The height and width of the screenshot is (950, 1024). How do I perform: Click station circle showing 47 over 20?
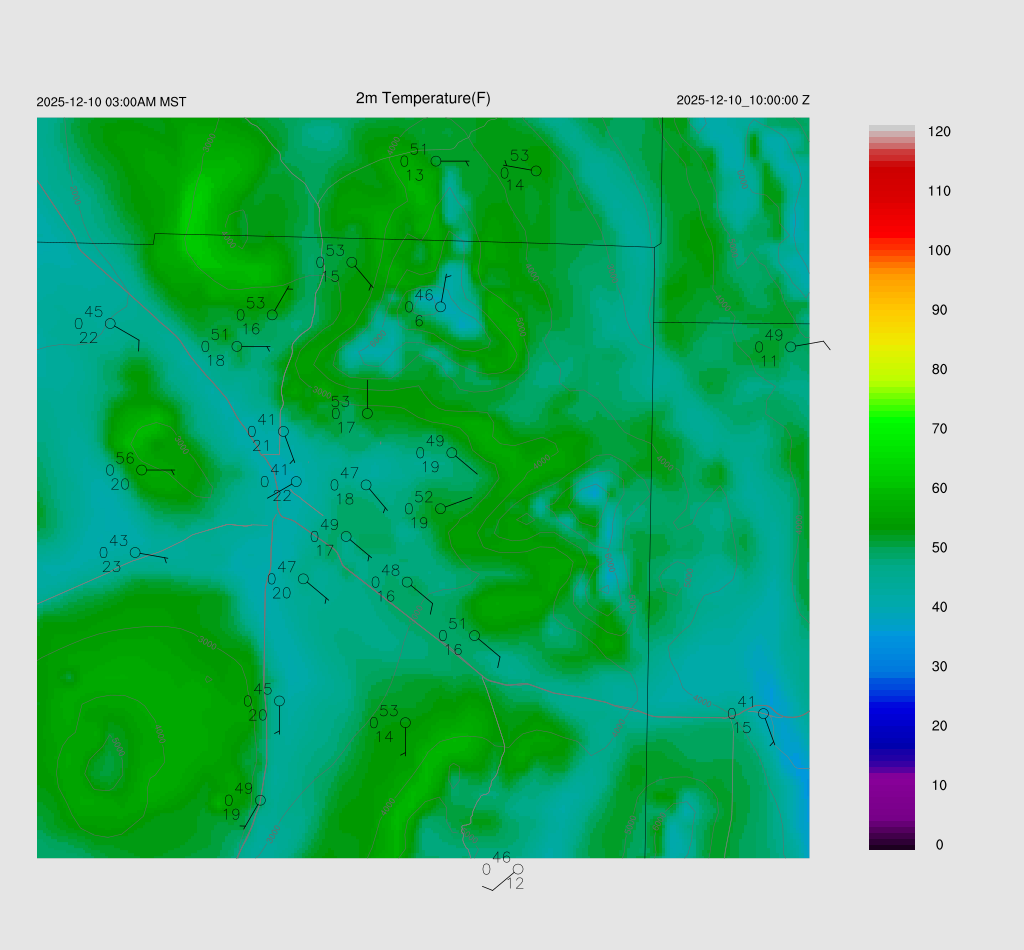[x=303, y=578]
